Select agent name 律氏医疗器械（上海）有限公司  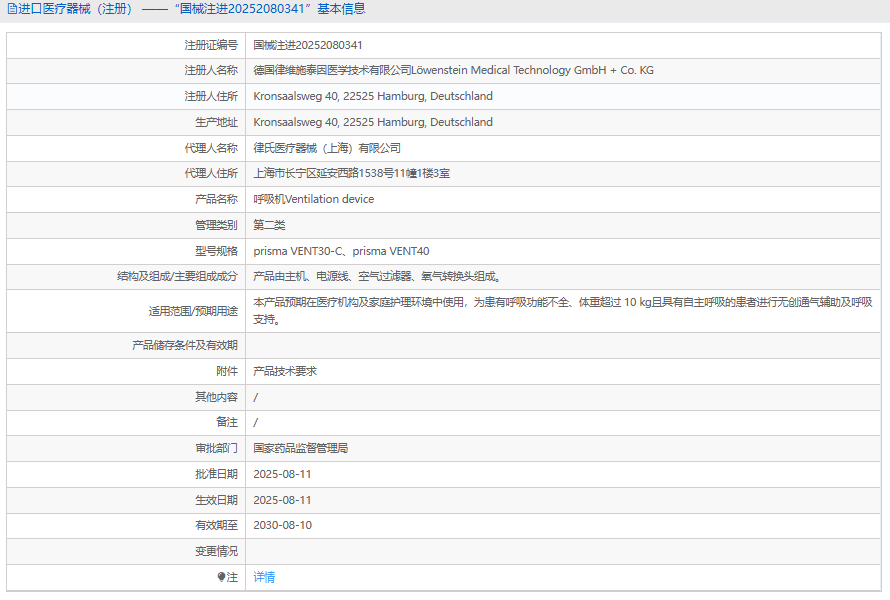(x=327, y=148)
